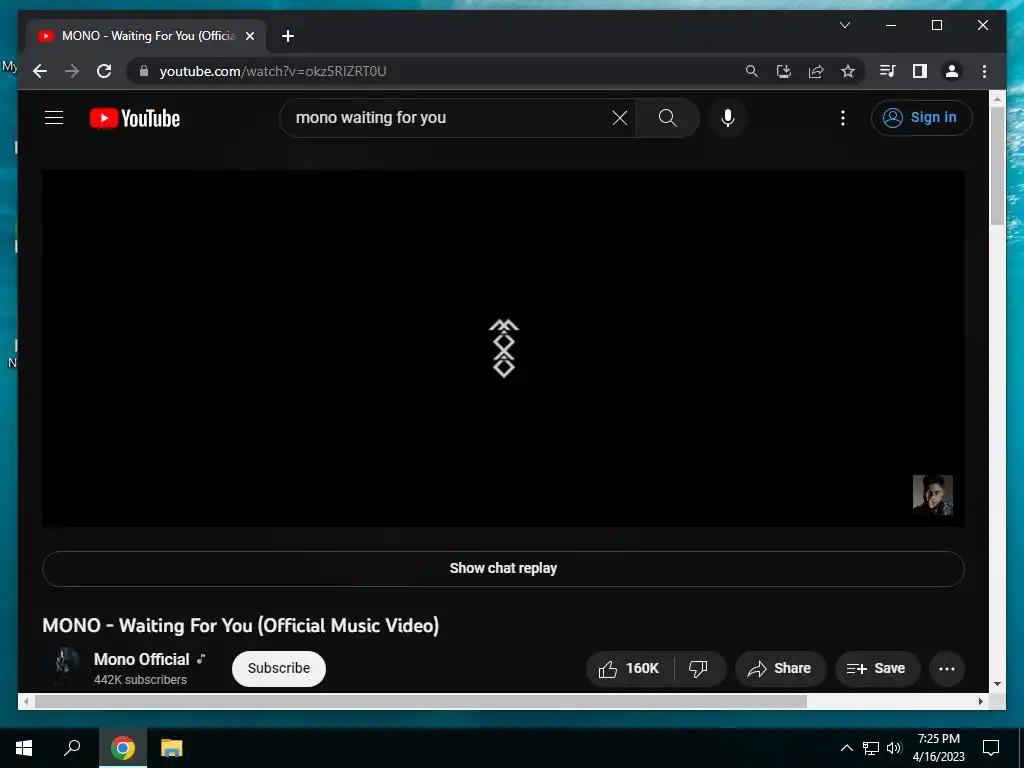Screen dimensions: 1024x768
Task: Select the MONO - Waiting For You tab
Action: [x=146, y=36]
